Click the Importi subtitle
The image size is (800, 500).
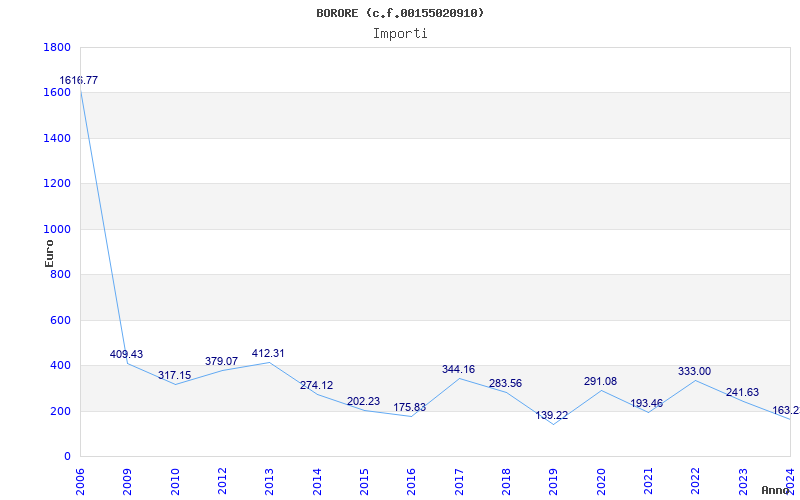tap(400, 34)
